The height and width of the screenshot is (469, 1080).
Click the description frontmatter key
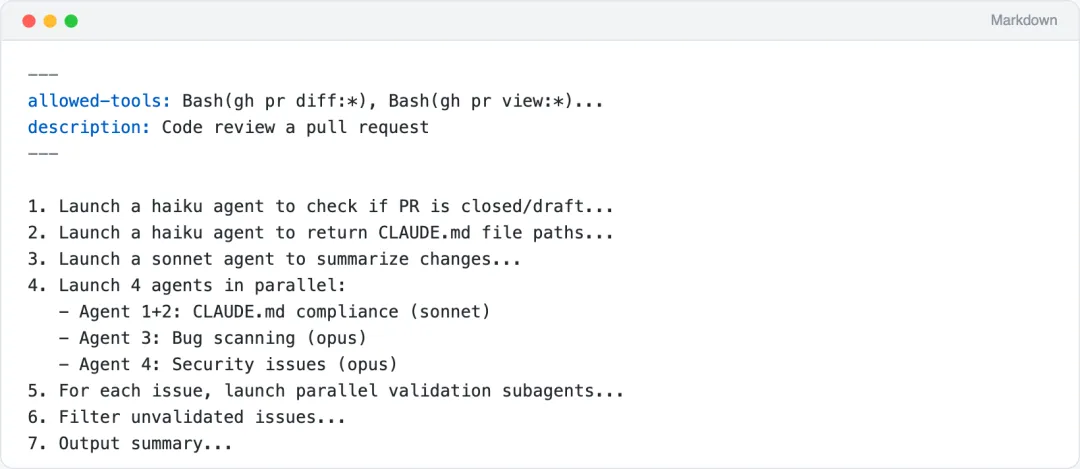point(90,127)
